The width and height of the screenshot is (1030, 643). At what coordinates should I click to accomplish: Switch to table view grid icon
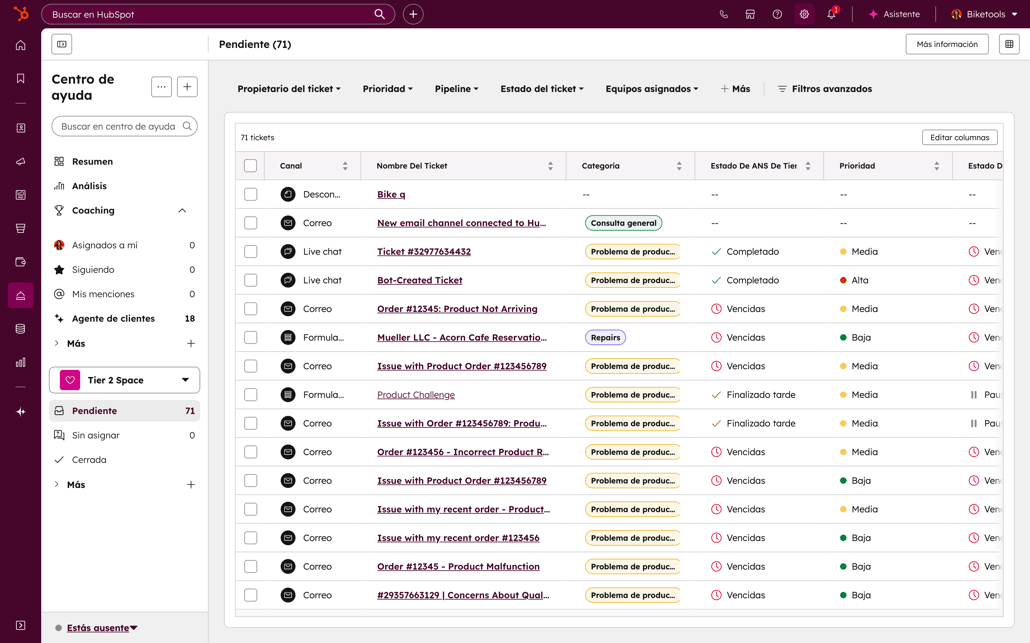coord(1009,44)
